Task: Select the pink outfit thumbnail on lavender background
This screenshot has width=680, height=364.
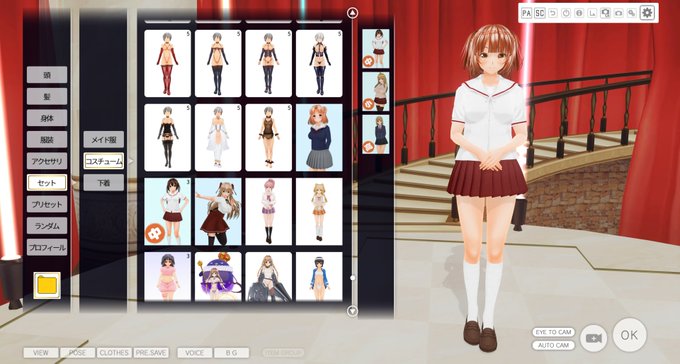Action: click(167, 276)
